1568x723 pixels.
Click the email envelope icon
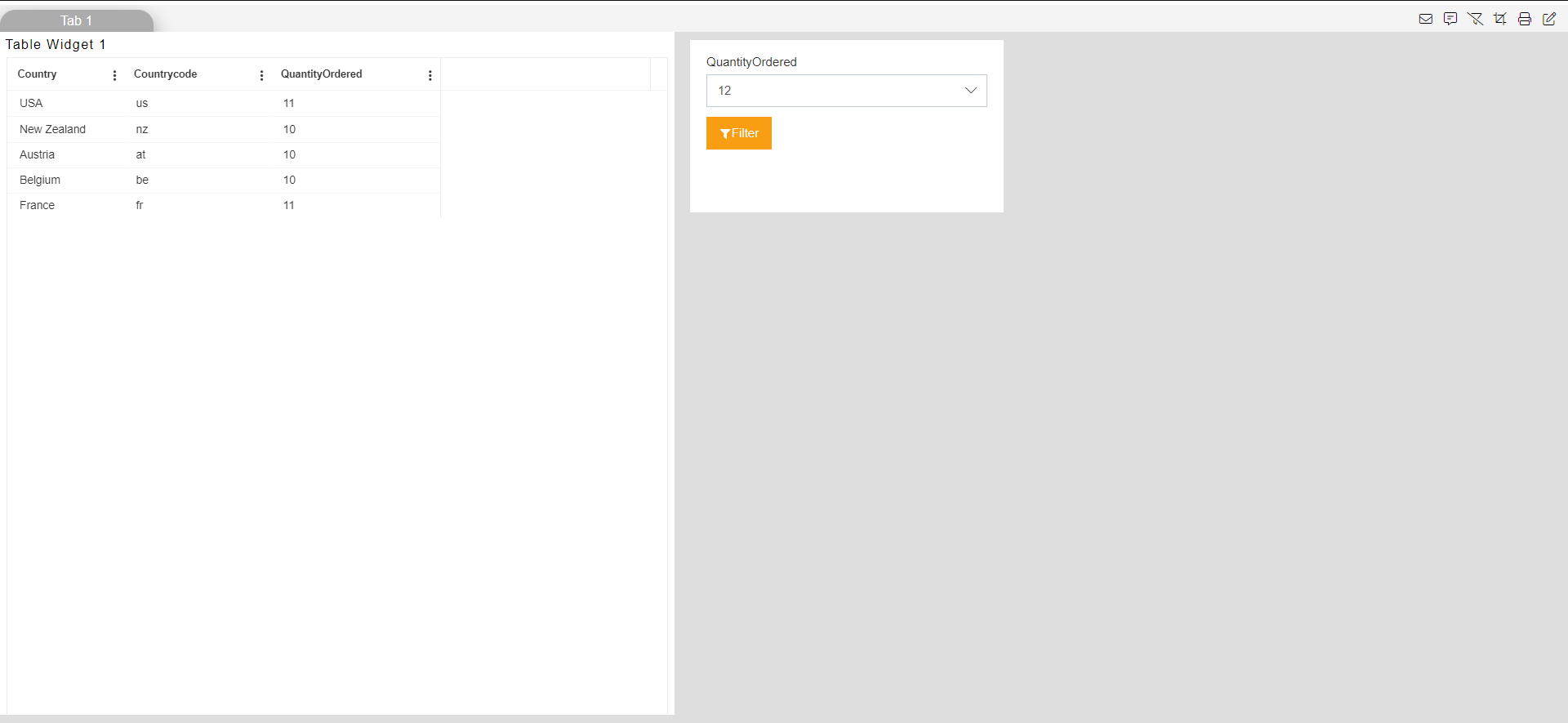click(x=1426, y=19)
